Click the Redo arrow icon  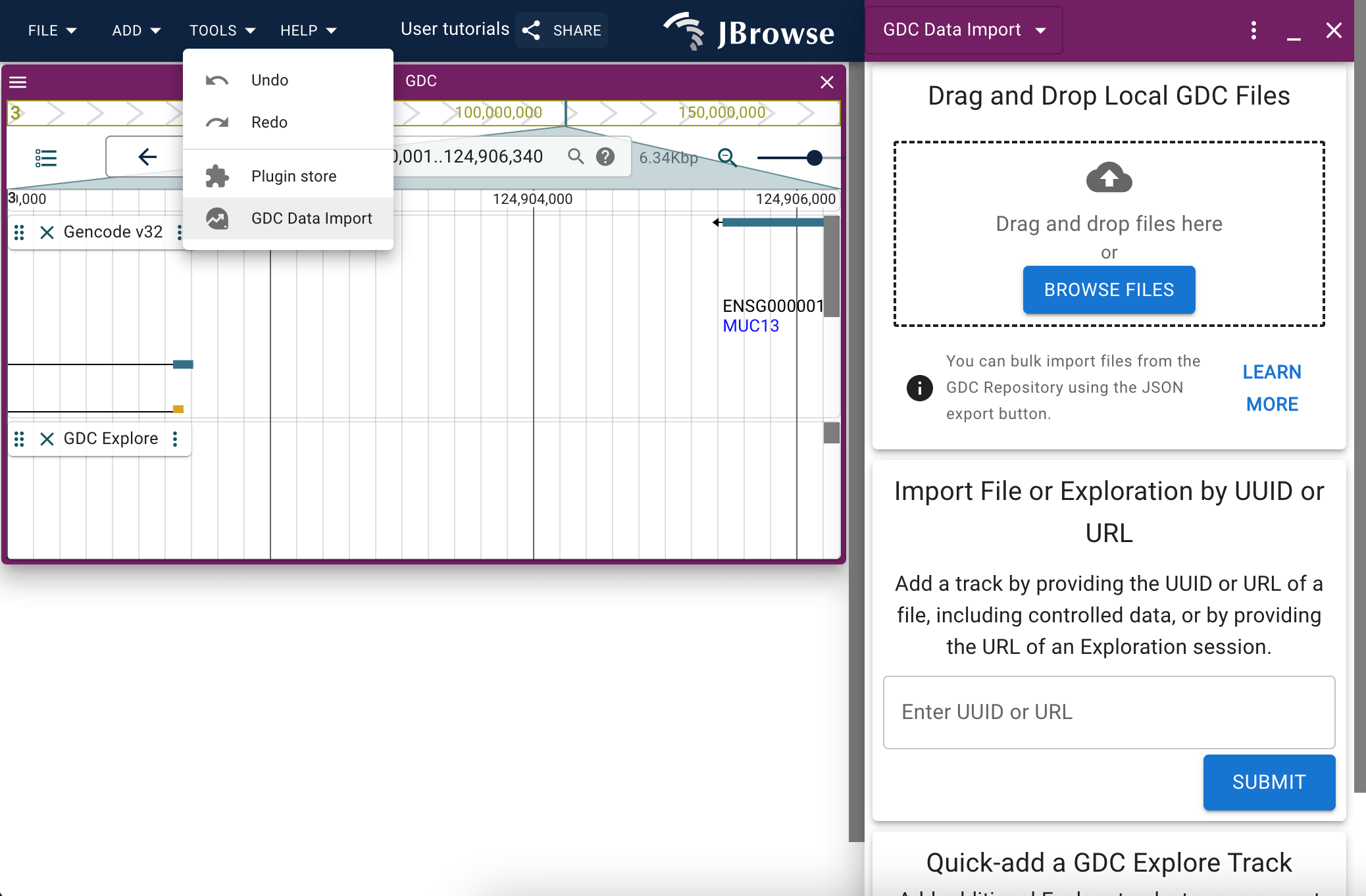[217, 122]
